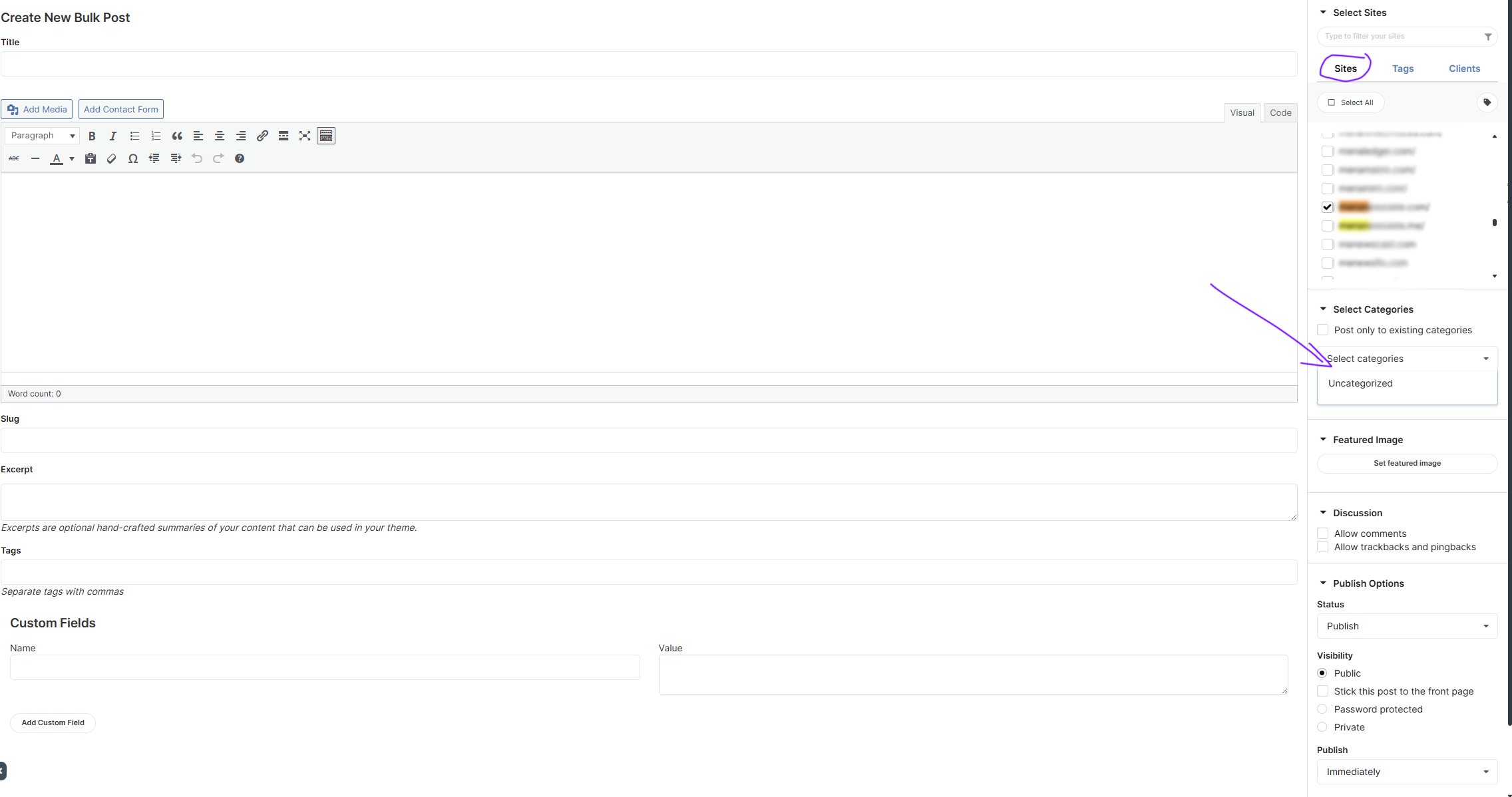1512x797 pixels.
Task: Open the text color dropdown arrow
Action: click(x=72, y=158)
